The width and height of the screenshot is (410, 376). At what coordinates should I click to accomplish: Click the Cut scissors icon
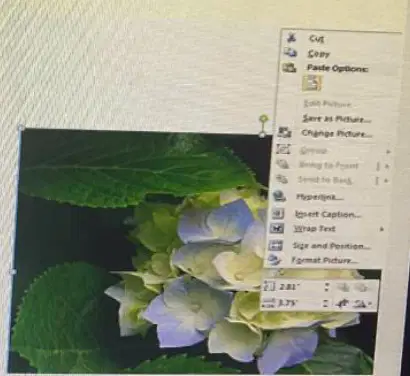pos(292,38)
